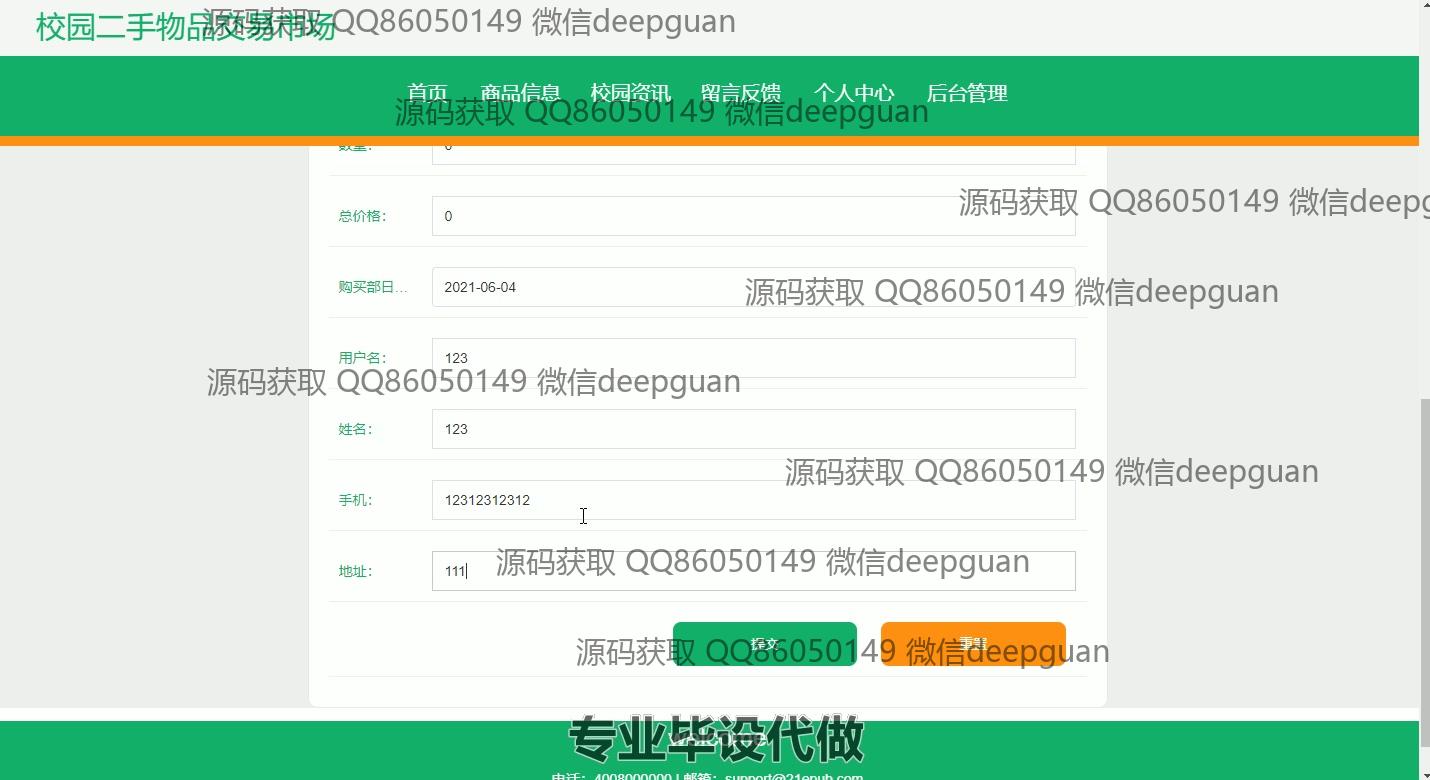The image size is (1430, 780).
Task: Enter 后台管理 admin area
Action: [966, 93]
